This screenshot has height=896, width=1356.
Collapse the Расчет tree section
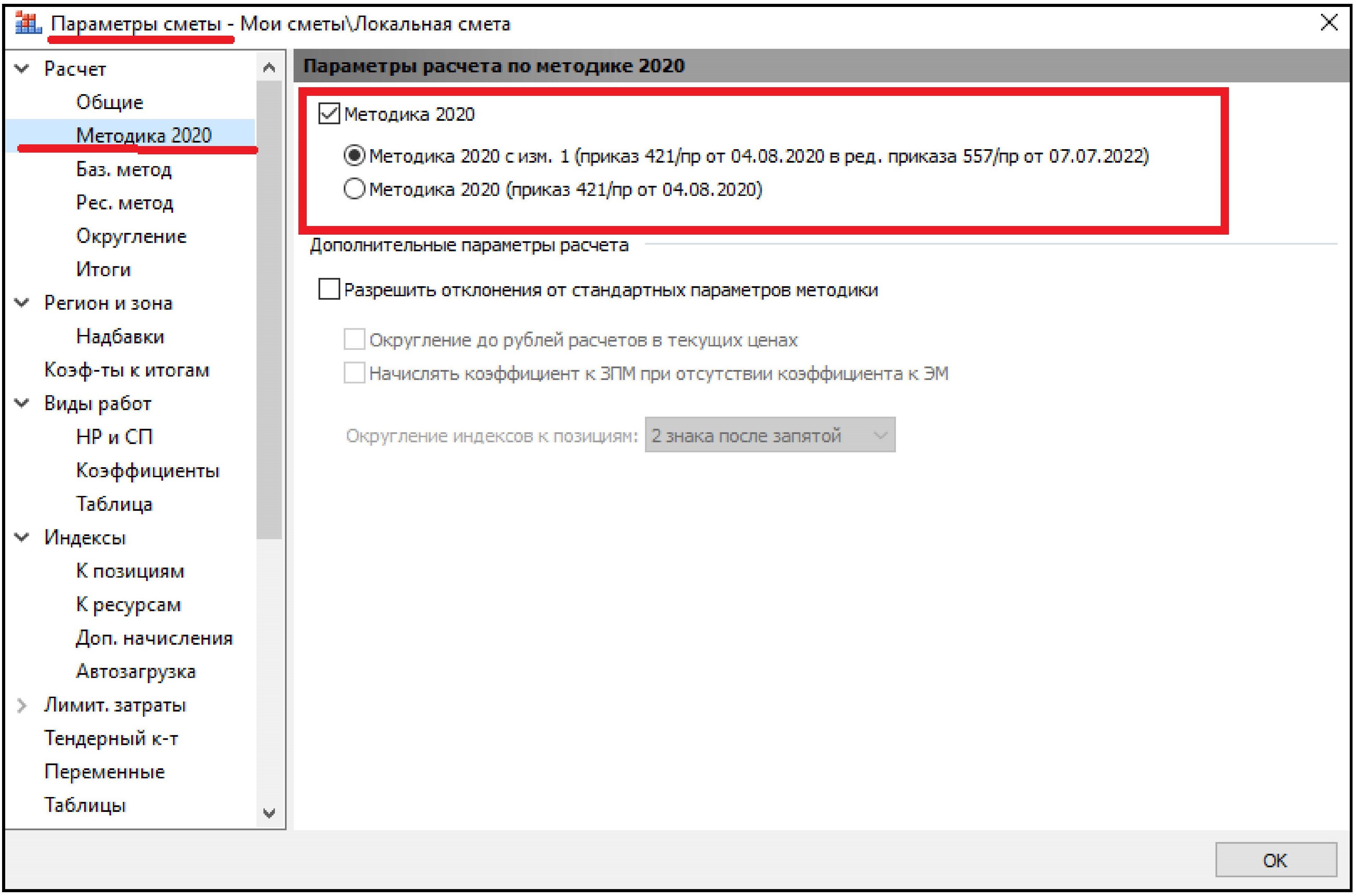coord(22,69)
